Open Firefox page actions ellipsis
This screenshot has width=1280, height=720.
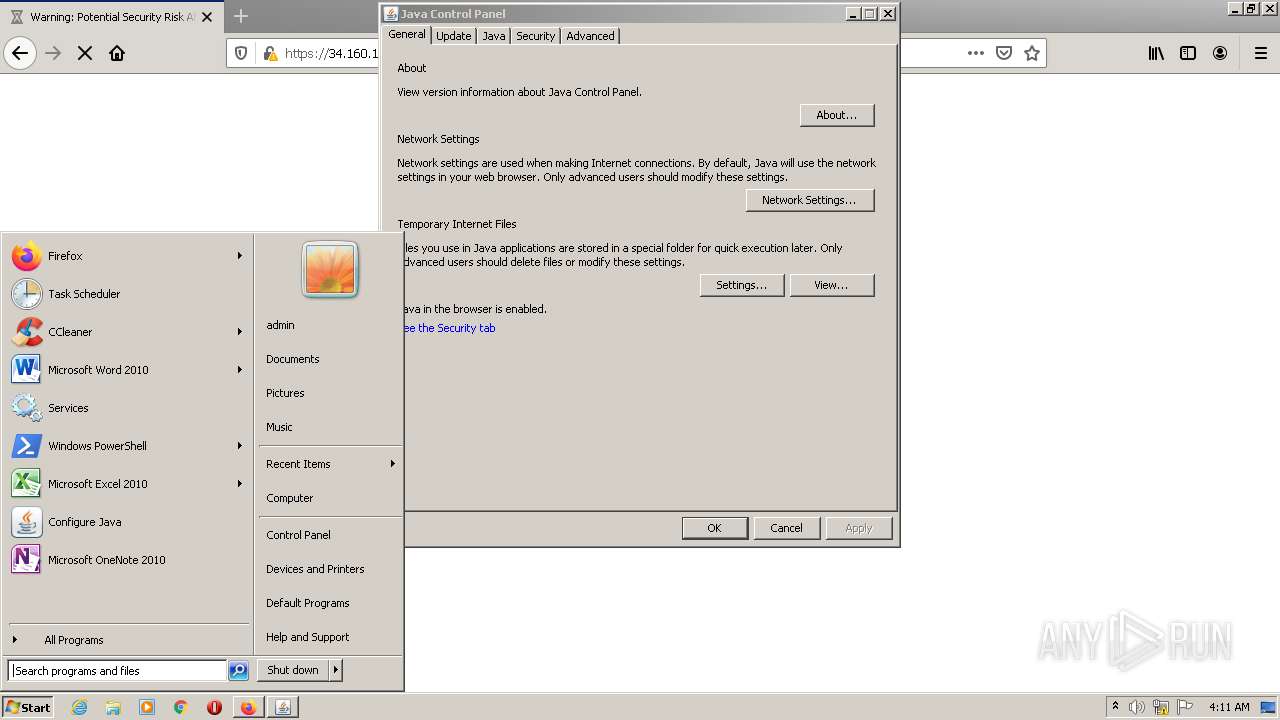[976, 53]
